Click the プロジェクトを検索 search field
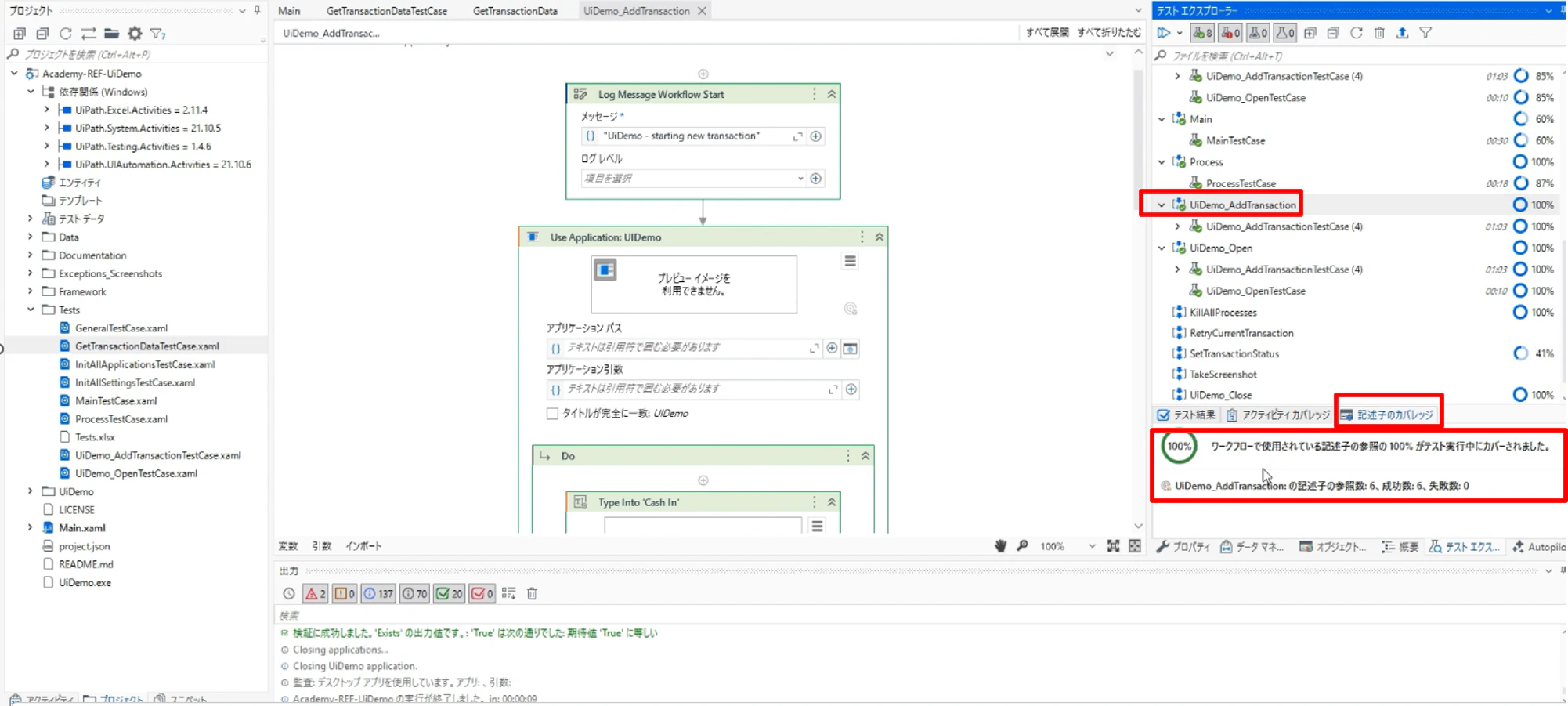Viewport: 1568px width, 706px height. (x=135, y=54)
